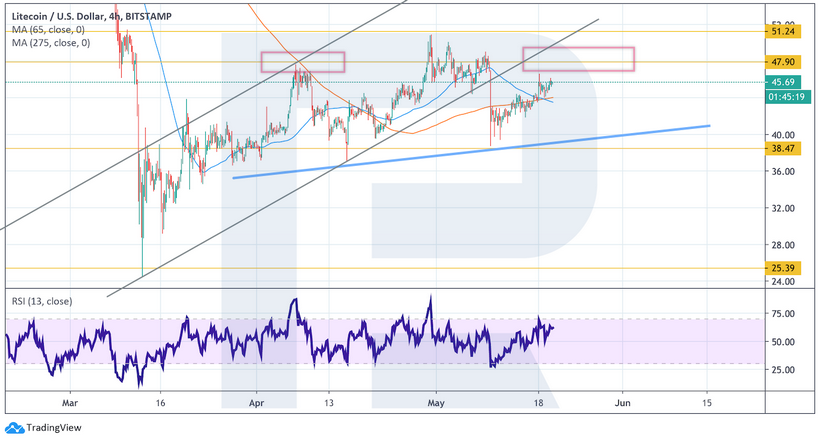
Task: Click the Mar label on the time axis
Action: [69, 403]
